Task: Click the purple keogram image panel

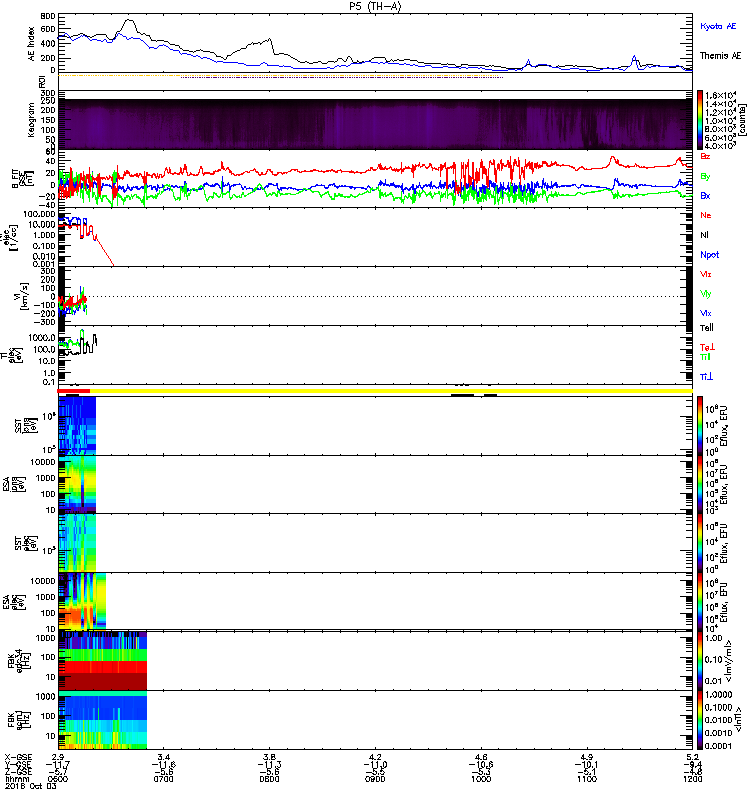Action: (x=375, y=124)
